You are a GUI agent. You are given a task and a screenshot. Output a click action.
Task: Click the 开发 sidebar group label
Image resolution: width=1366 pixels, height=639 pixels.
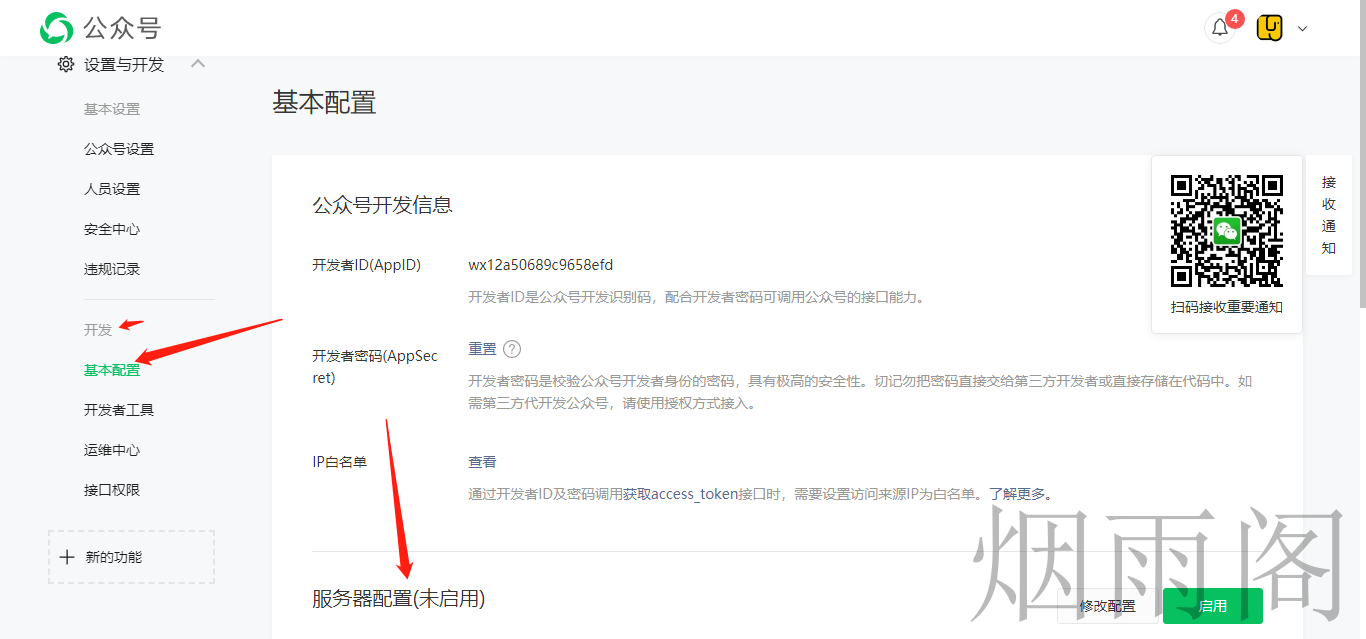tap(98, 329)
